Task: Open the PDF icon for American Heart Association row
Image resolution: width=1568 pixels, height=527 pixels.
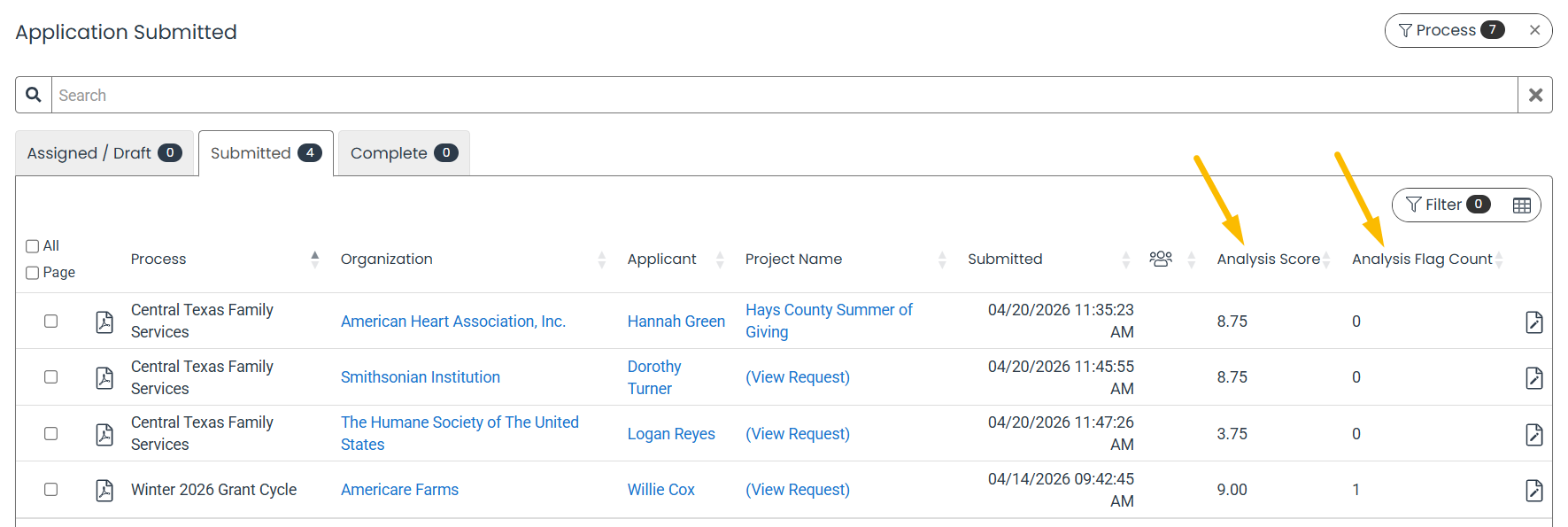Action: (x=104, y=322)
